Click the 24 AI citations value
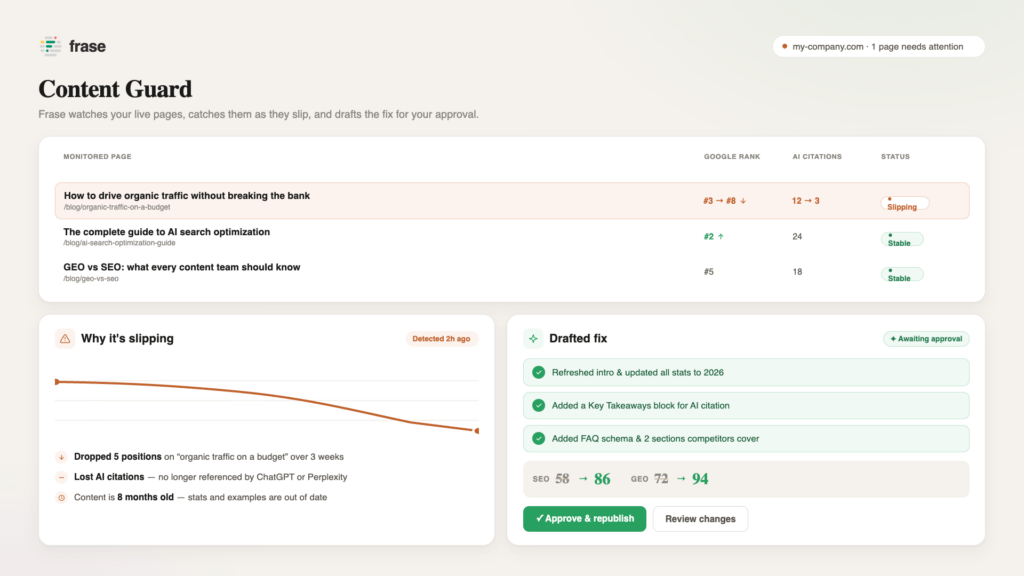Viewport: 1024px width, 576px height. point(797,236)
